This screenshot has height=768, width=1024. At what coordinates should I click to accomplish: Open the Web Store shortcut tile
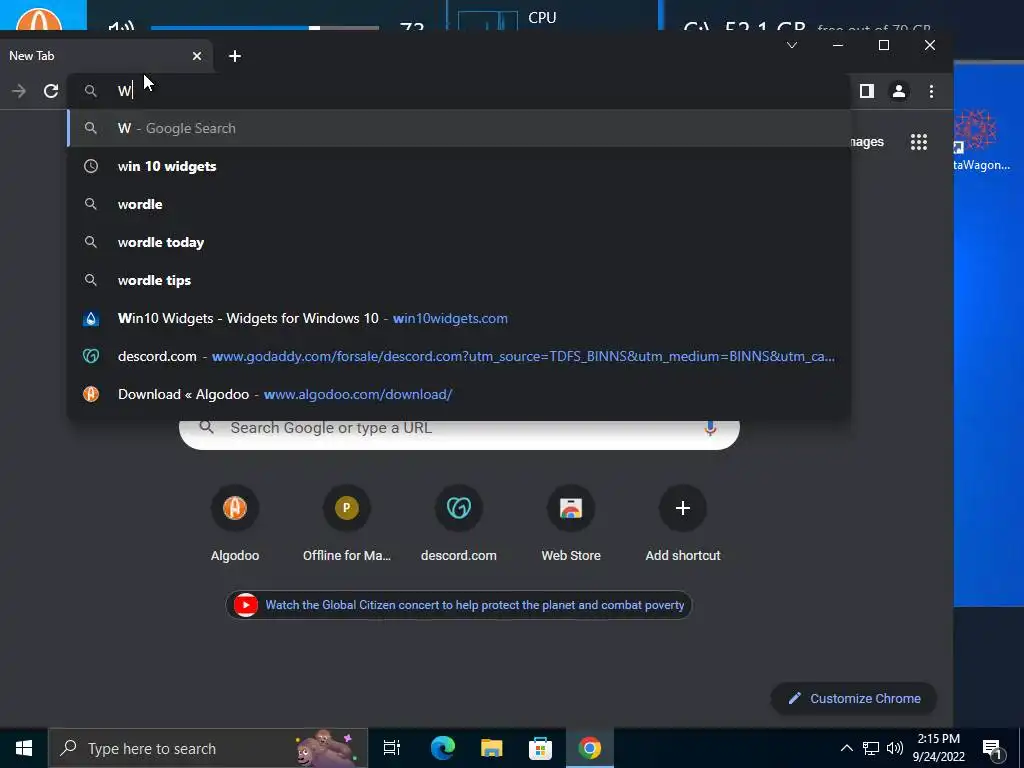pyautogui.click(x=571, y=524)
